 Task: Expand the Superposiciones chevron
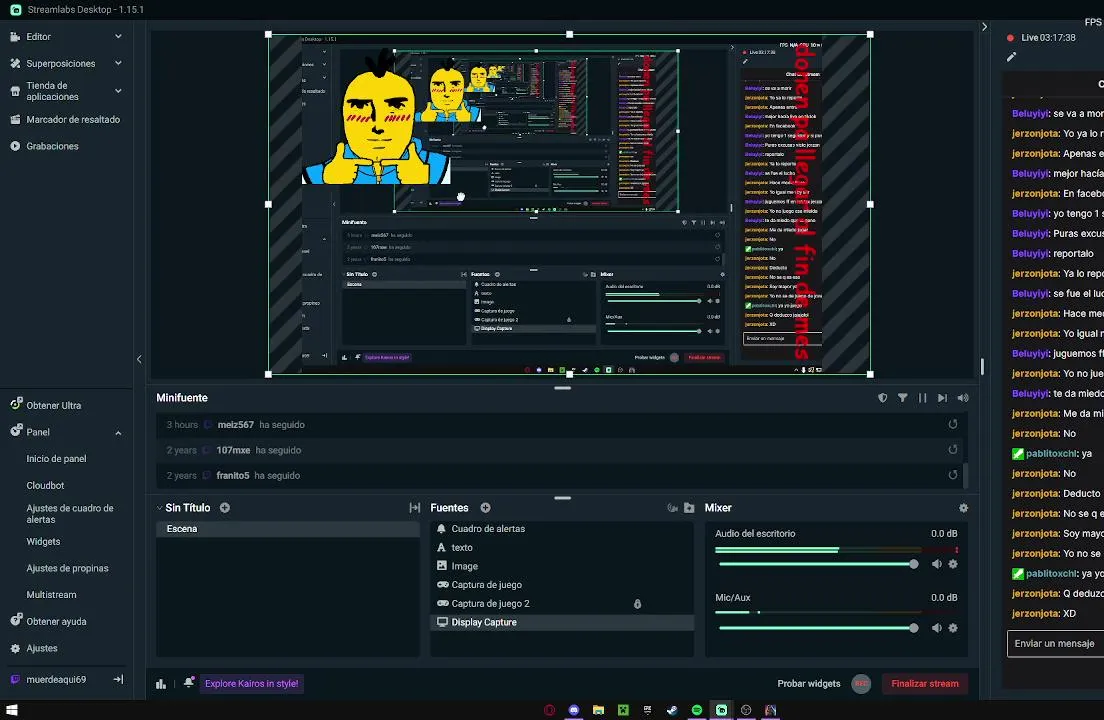[118, 63]
